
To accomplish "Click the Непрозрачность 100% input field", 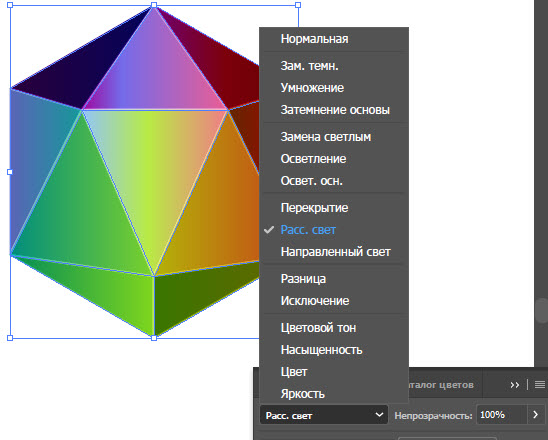I will (x=502, y=415).
